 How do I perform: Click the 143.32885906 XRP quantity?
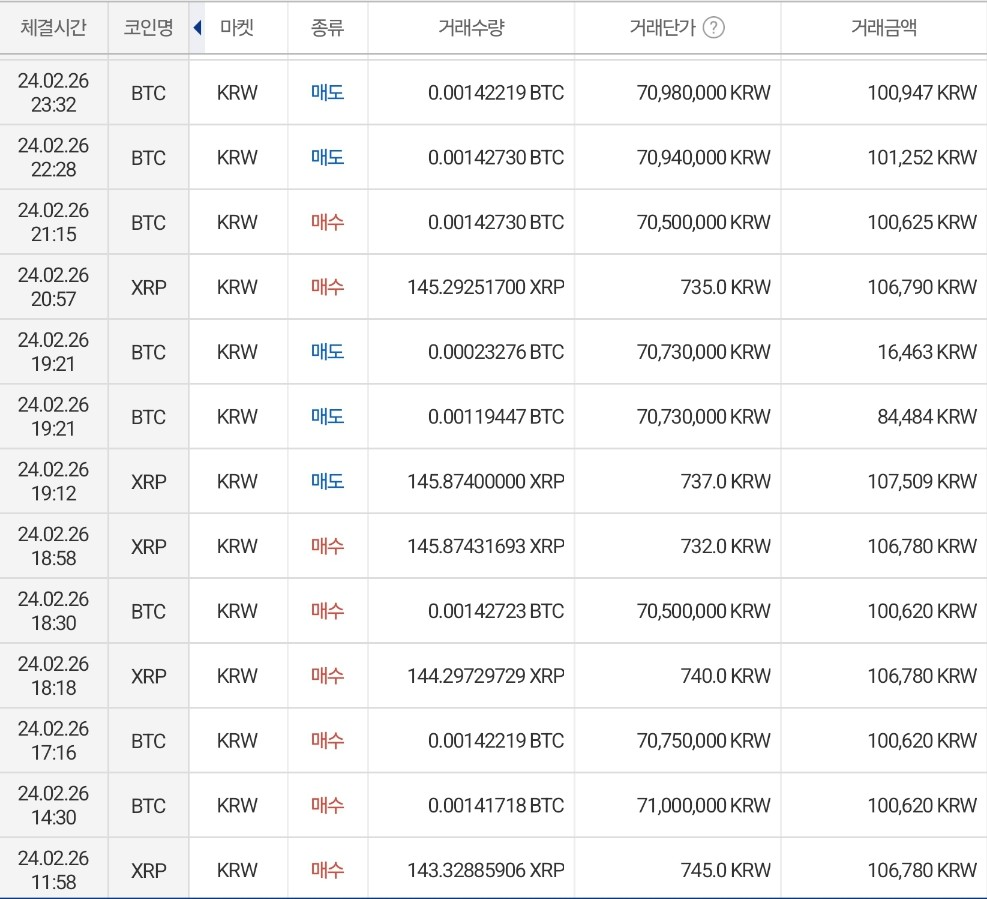point(486,871)
